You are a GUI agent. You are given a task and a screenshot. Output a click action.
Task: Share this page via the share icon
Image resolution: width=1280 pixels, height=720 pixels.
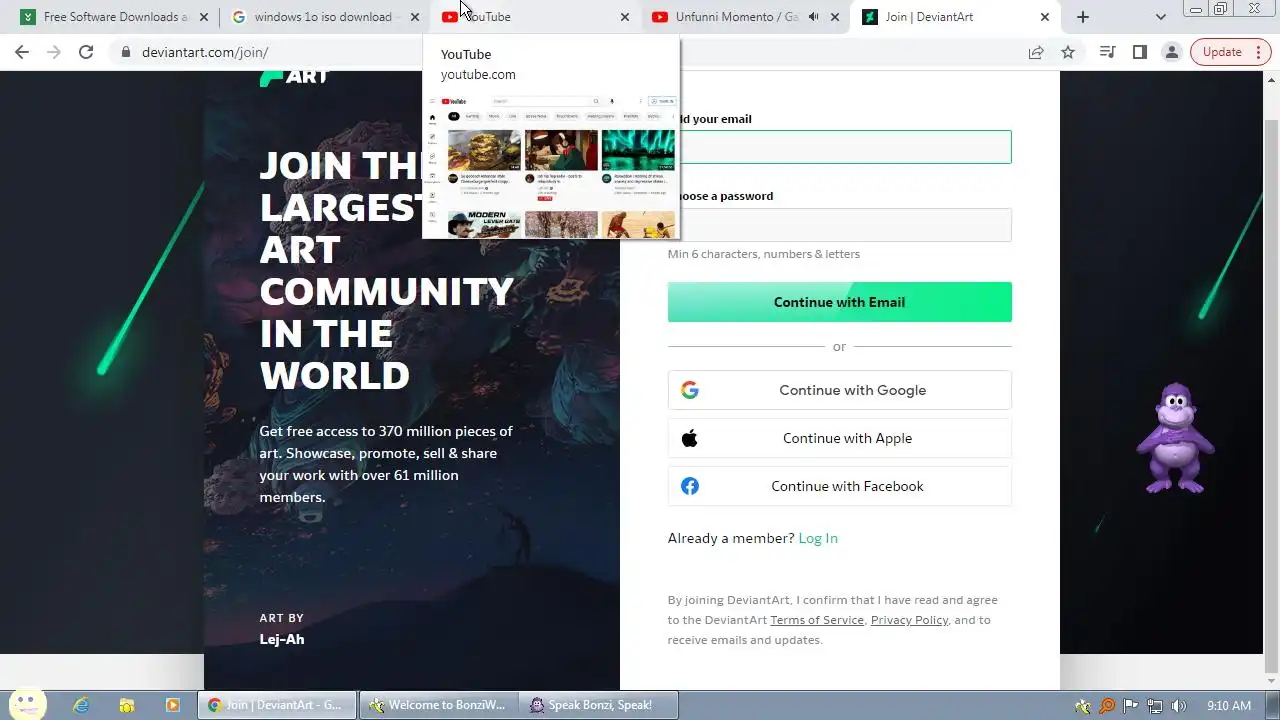[1036, 52]
